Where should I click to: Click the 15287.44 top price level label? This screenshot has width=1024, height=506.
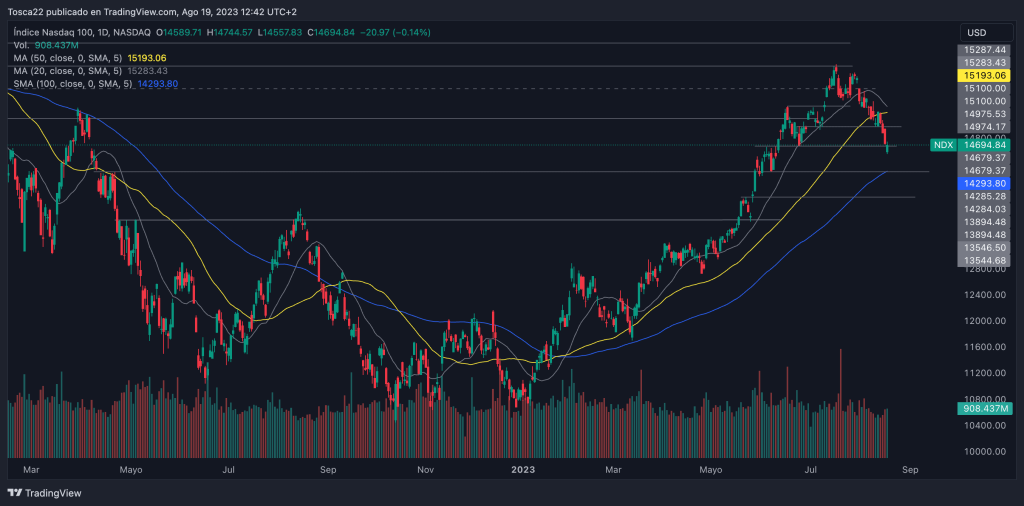point(985,49)
